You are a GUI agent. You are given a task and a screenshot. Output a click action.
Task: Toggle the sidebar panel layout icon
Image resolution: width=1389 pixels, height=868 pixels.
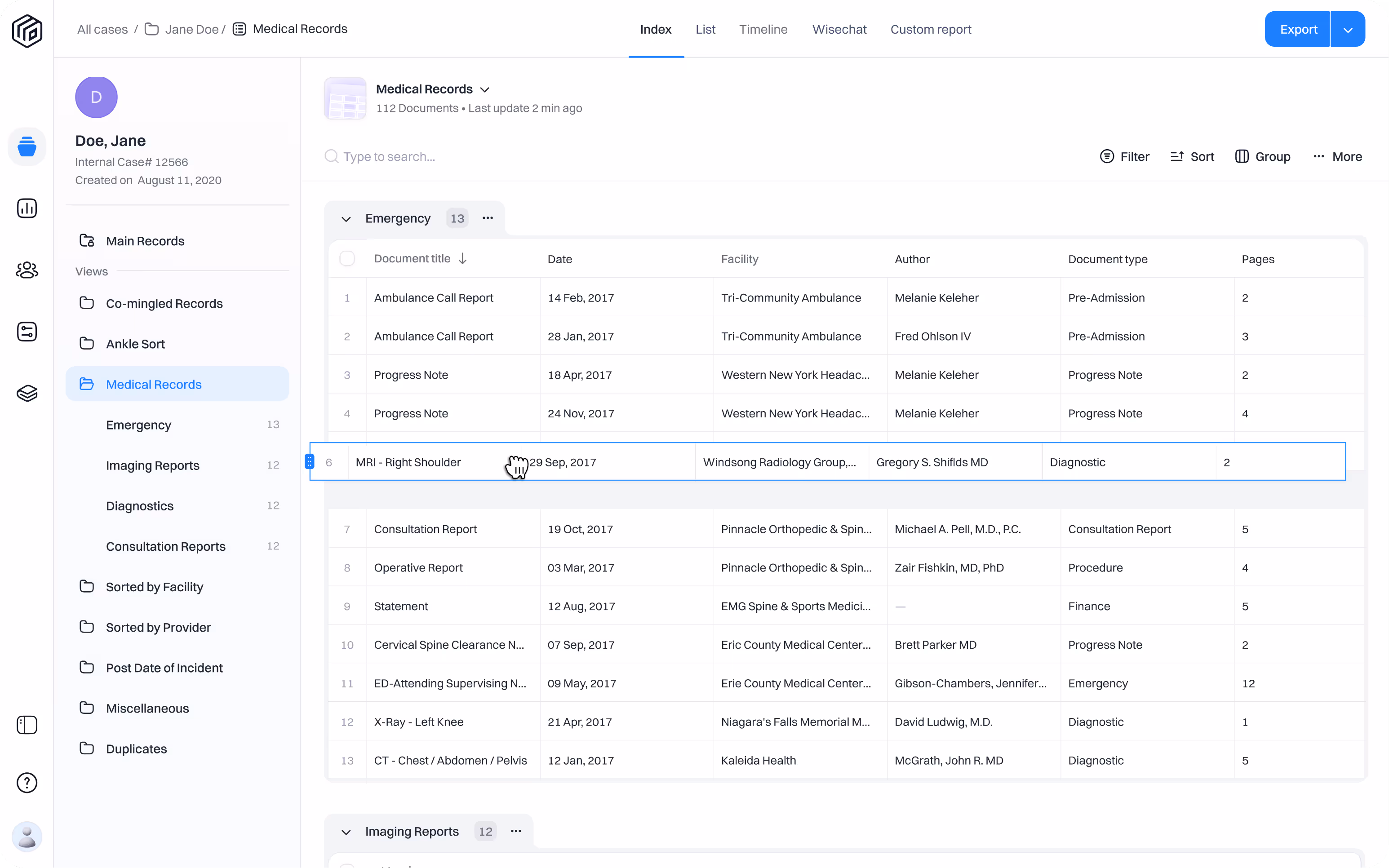[27, 725]
